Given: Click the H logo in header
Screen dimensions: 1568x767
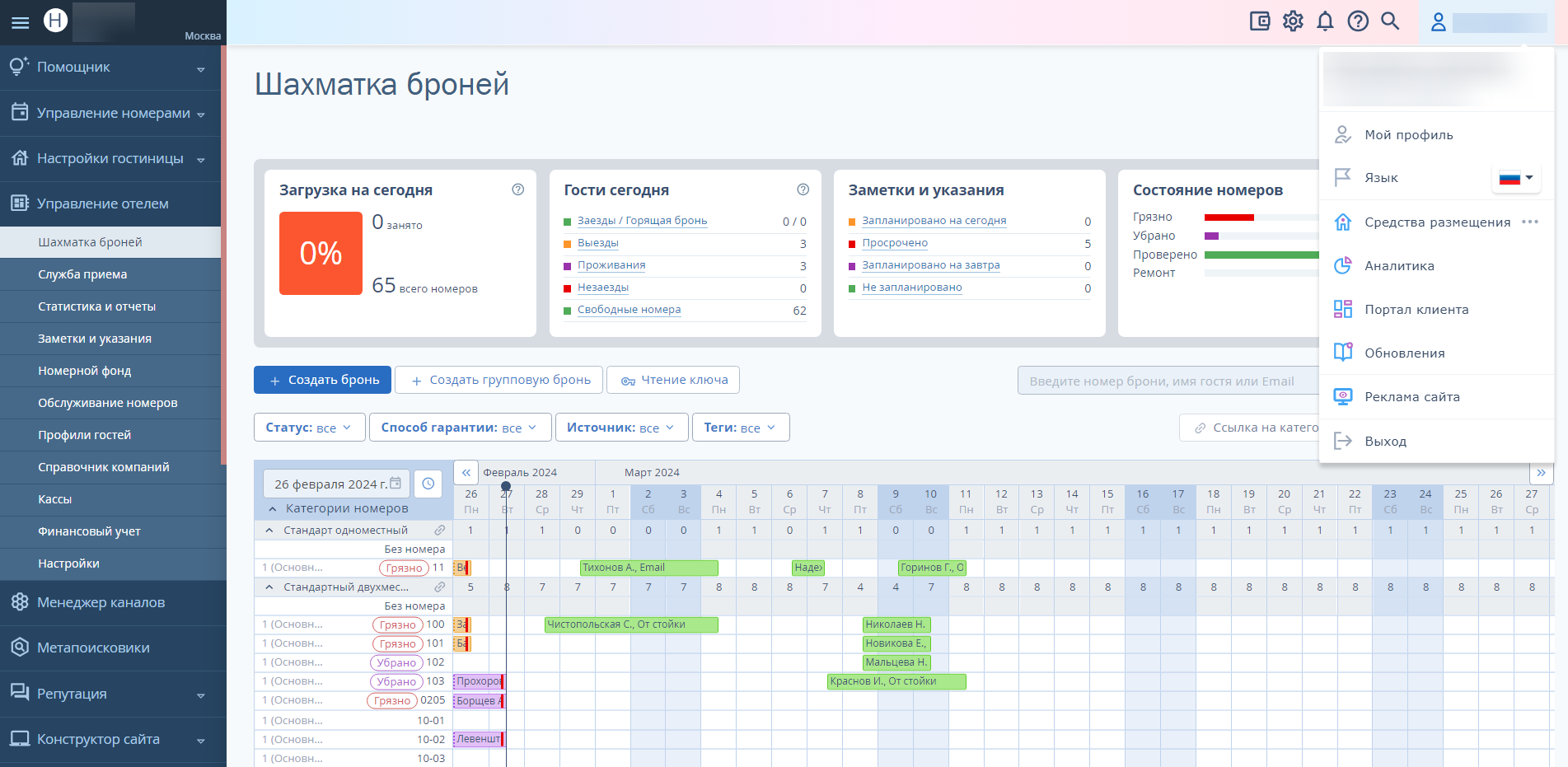Looking at the screenshot, I should (x=55, y=20).
